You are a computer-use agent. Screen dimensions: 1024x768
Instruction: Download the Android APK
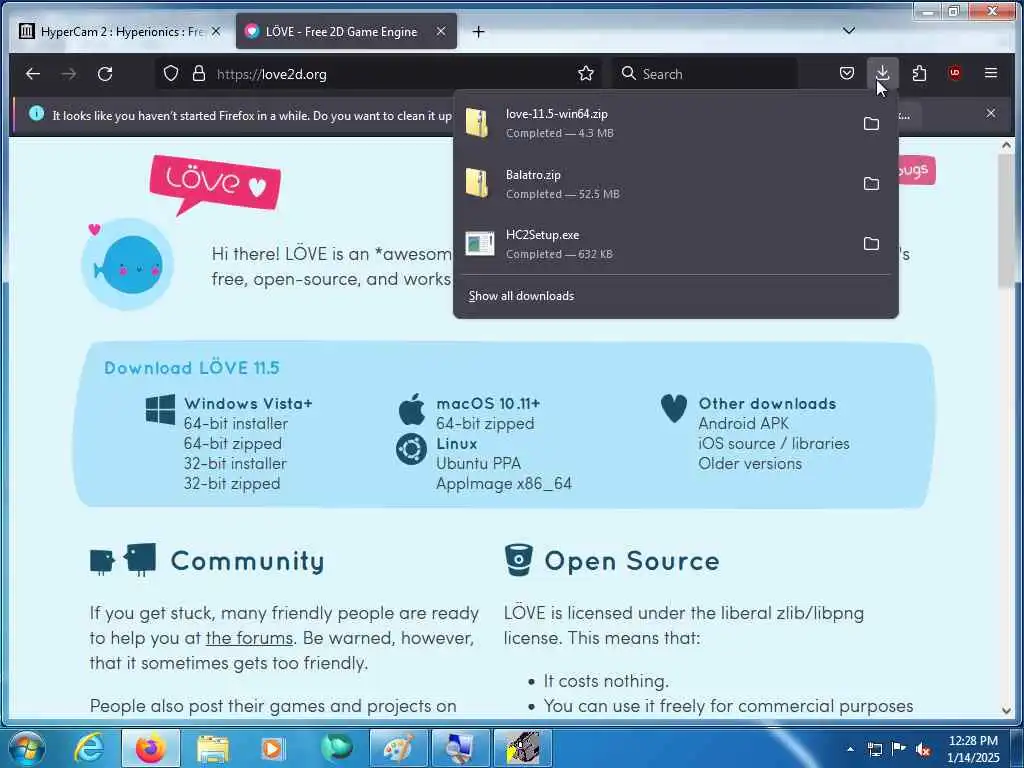coord(743,424)
